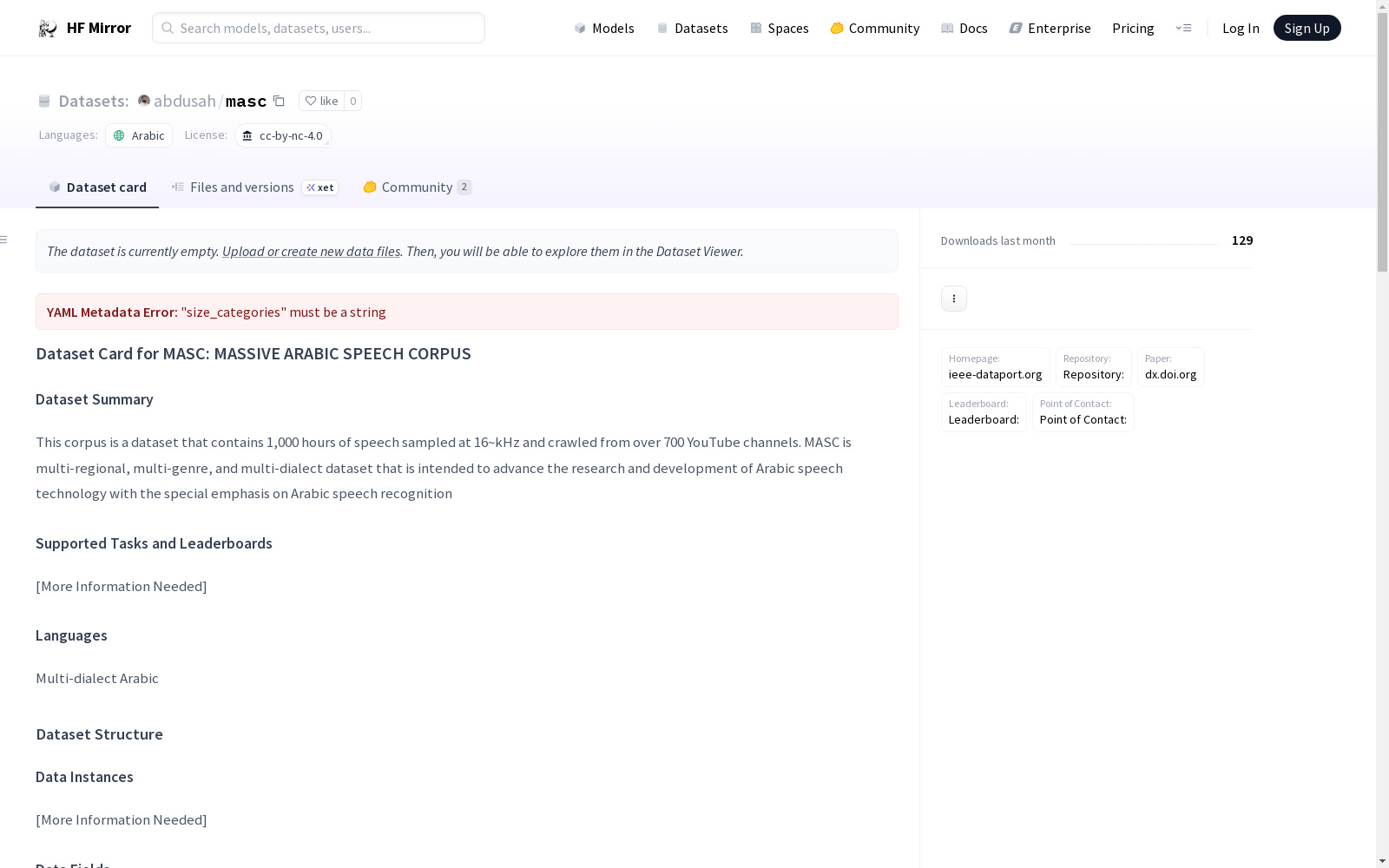Click the HF Mirror logo icon
The image size is (1389, 868).
coord(48,29)
